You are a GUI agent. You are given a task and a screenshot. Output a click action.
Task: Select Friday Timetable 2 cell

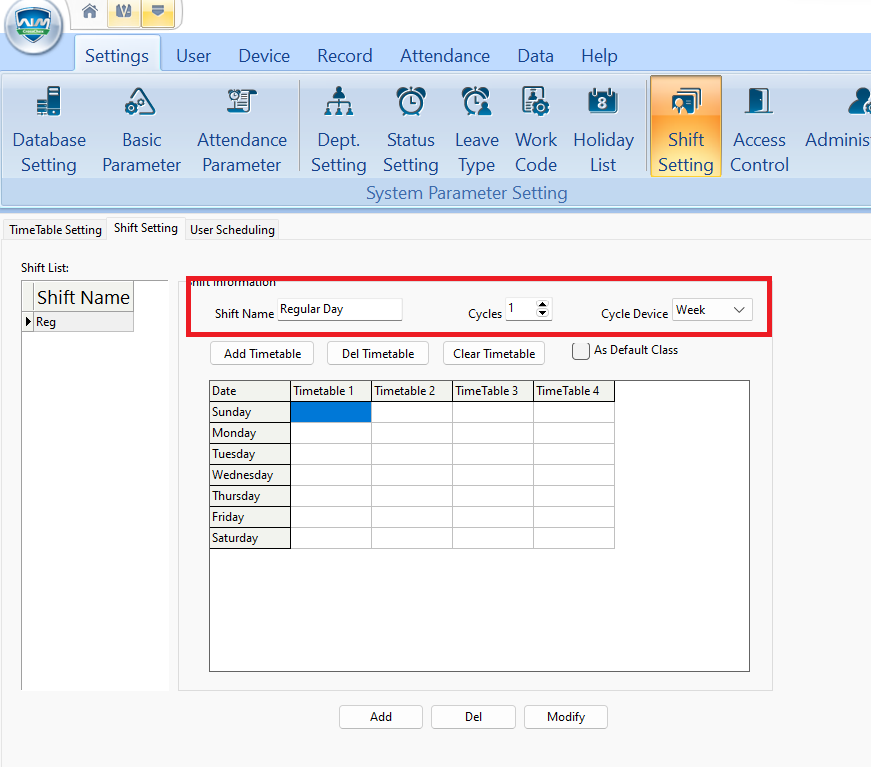coord(412,517)
